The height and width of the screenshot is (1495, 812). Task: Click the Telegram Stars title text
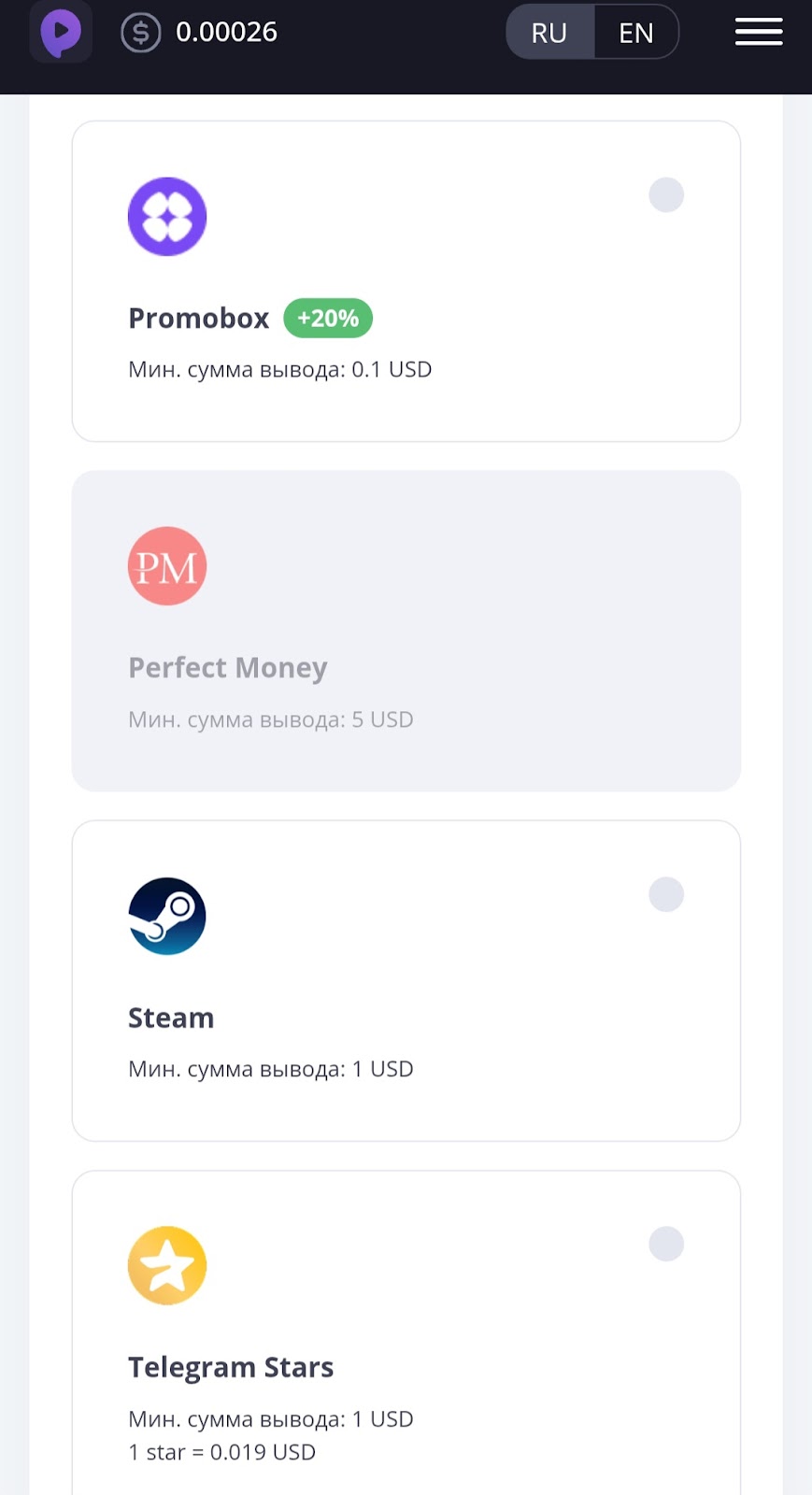(231, 1367)
